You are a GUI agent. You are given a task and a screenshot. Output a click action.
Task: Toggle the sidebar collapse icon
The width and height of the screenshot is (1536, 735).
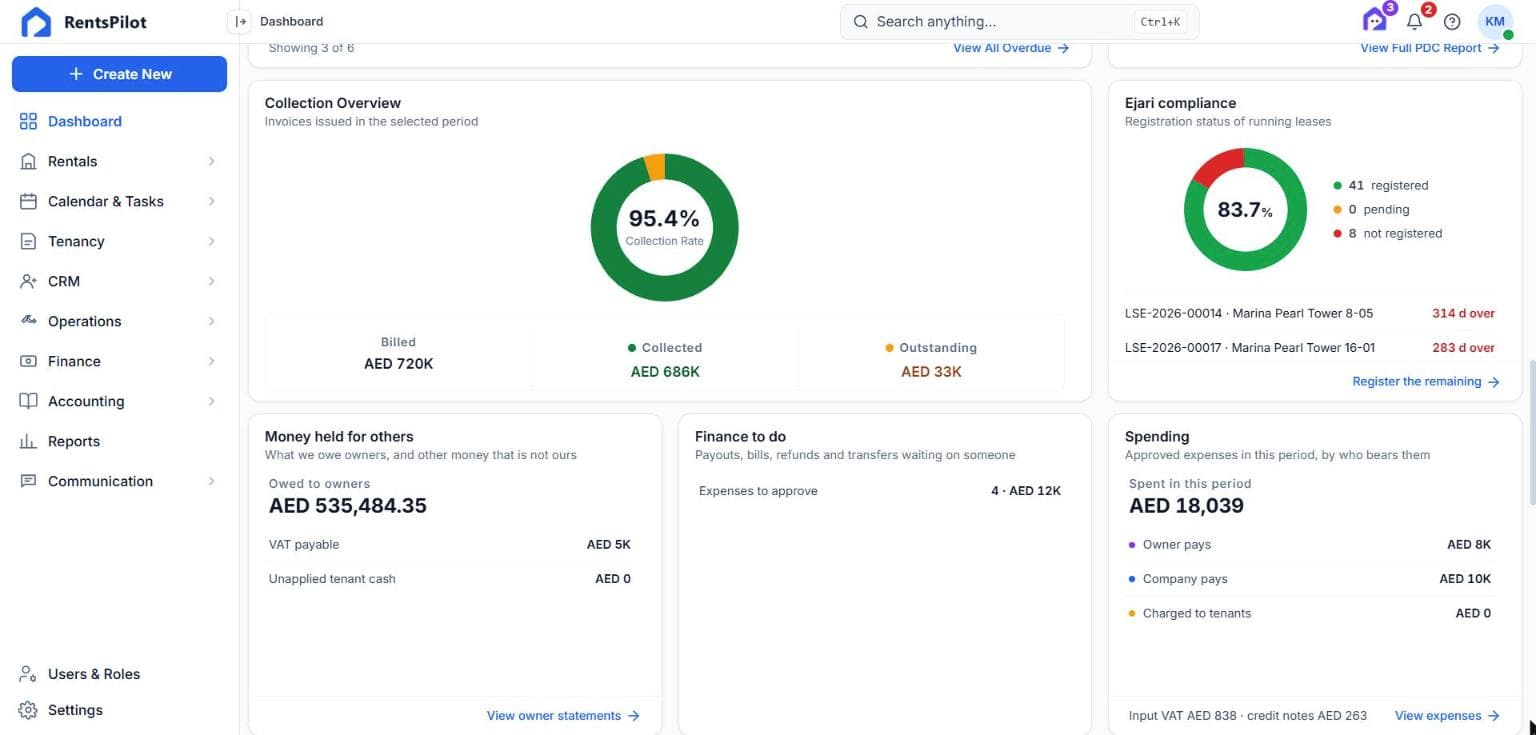point(239,21)
